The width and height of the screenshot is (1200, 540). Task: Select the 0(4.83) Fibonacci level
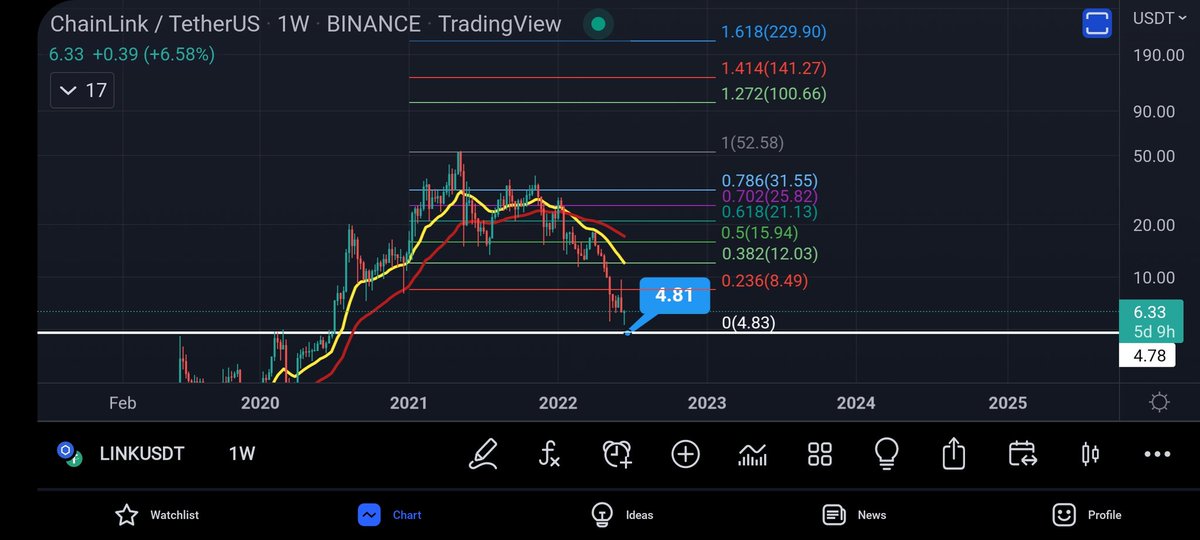pos(748,322)
